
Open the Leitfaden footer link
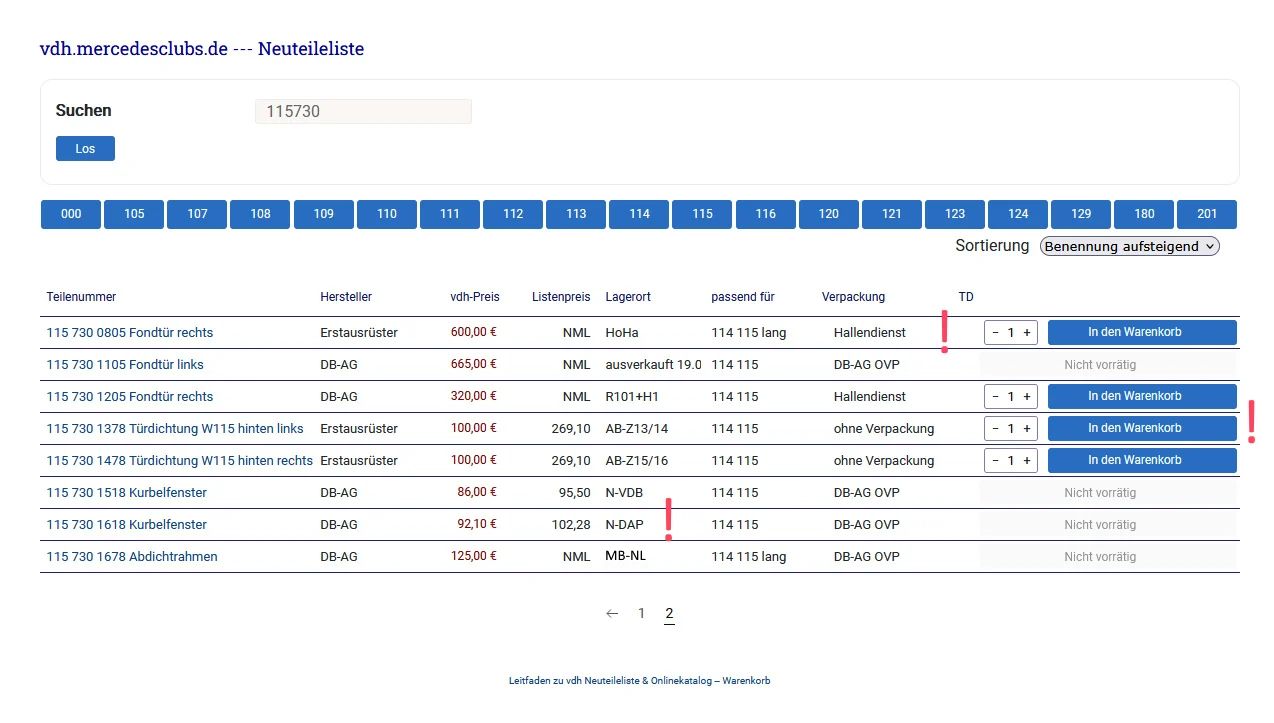tap(639, 681)
